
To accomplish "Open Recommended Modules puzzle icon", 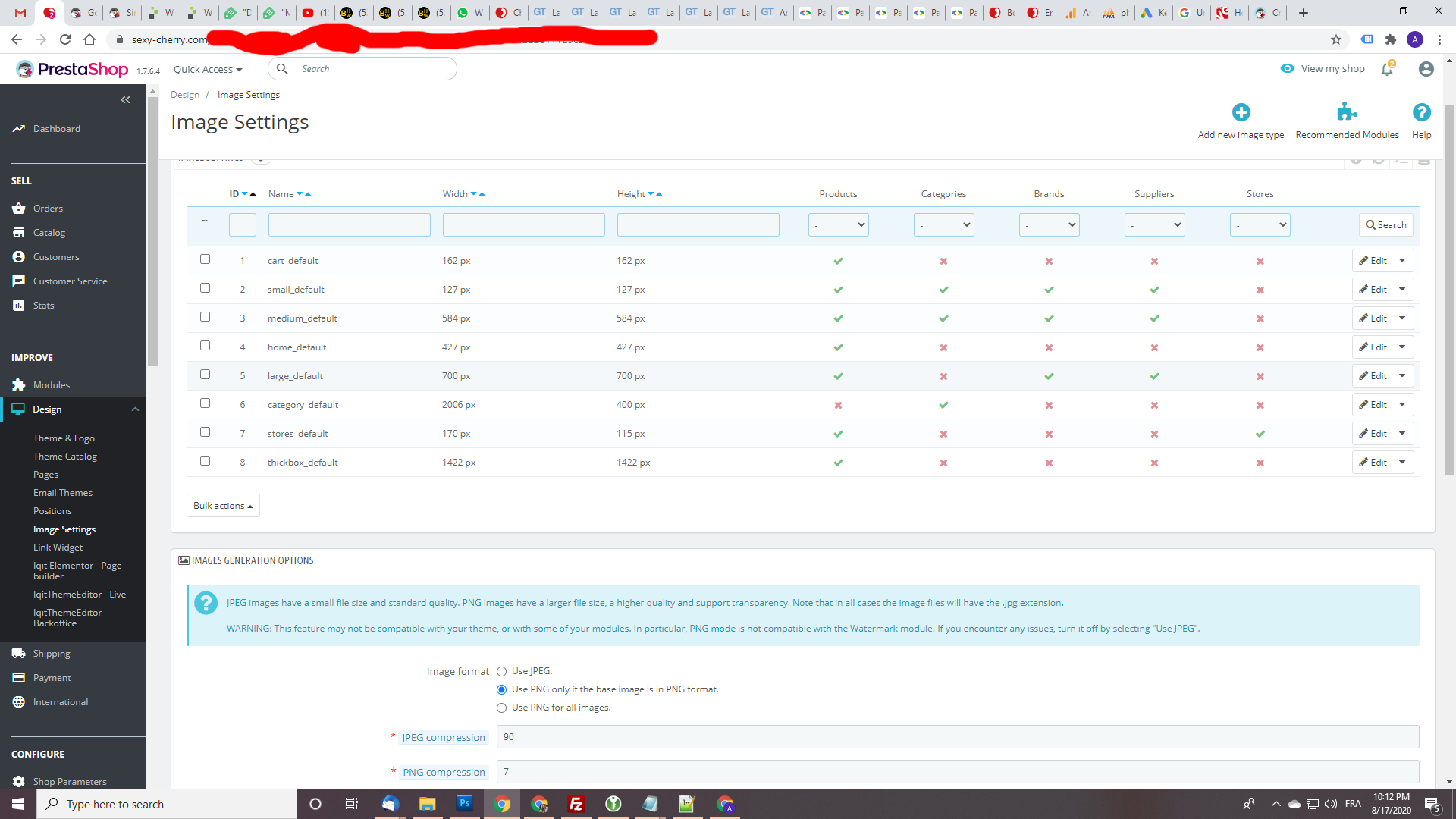I will 1347,112.
